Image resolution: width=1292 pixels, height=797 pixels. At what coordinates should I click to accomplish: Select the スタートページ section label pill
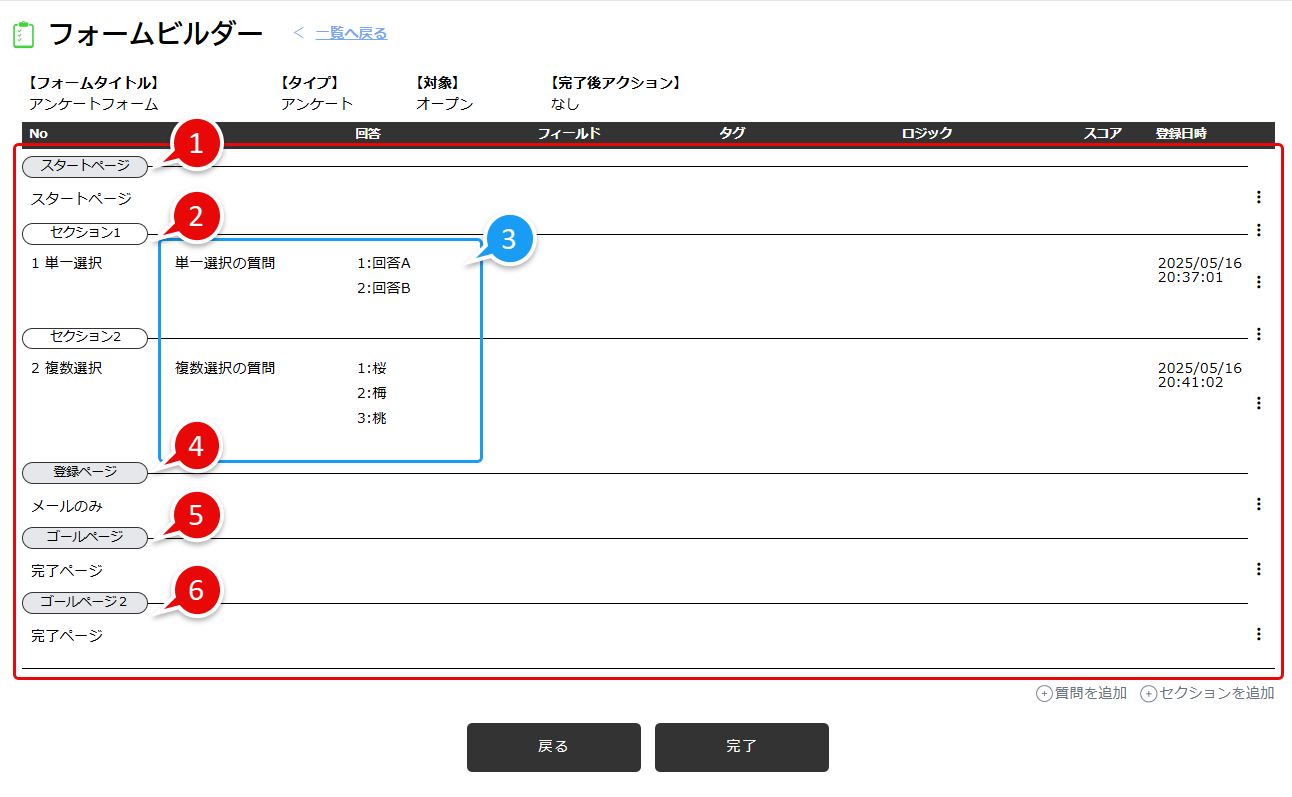[x=85, y=167]
